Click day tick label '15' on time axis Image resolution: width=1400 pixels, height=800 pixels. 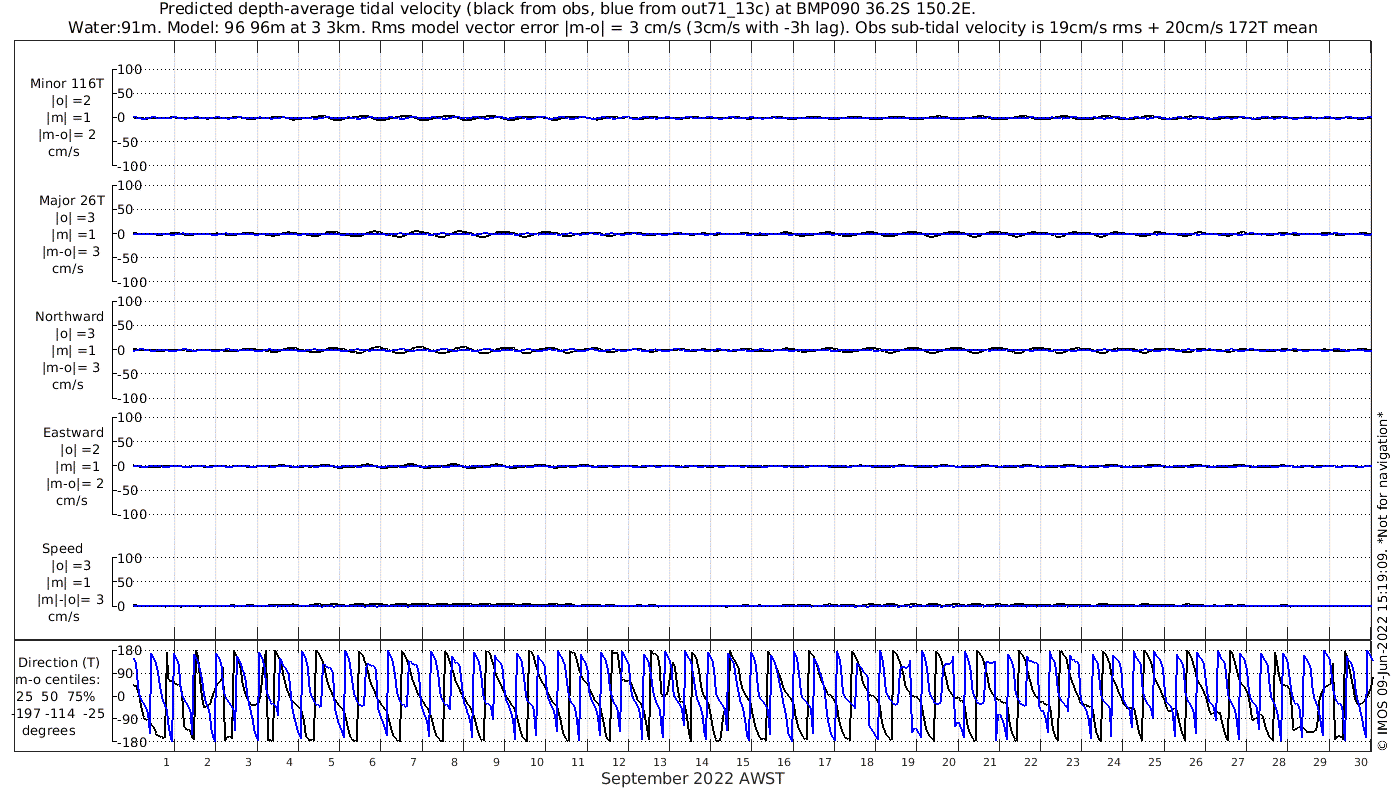coord(743,762)
